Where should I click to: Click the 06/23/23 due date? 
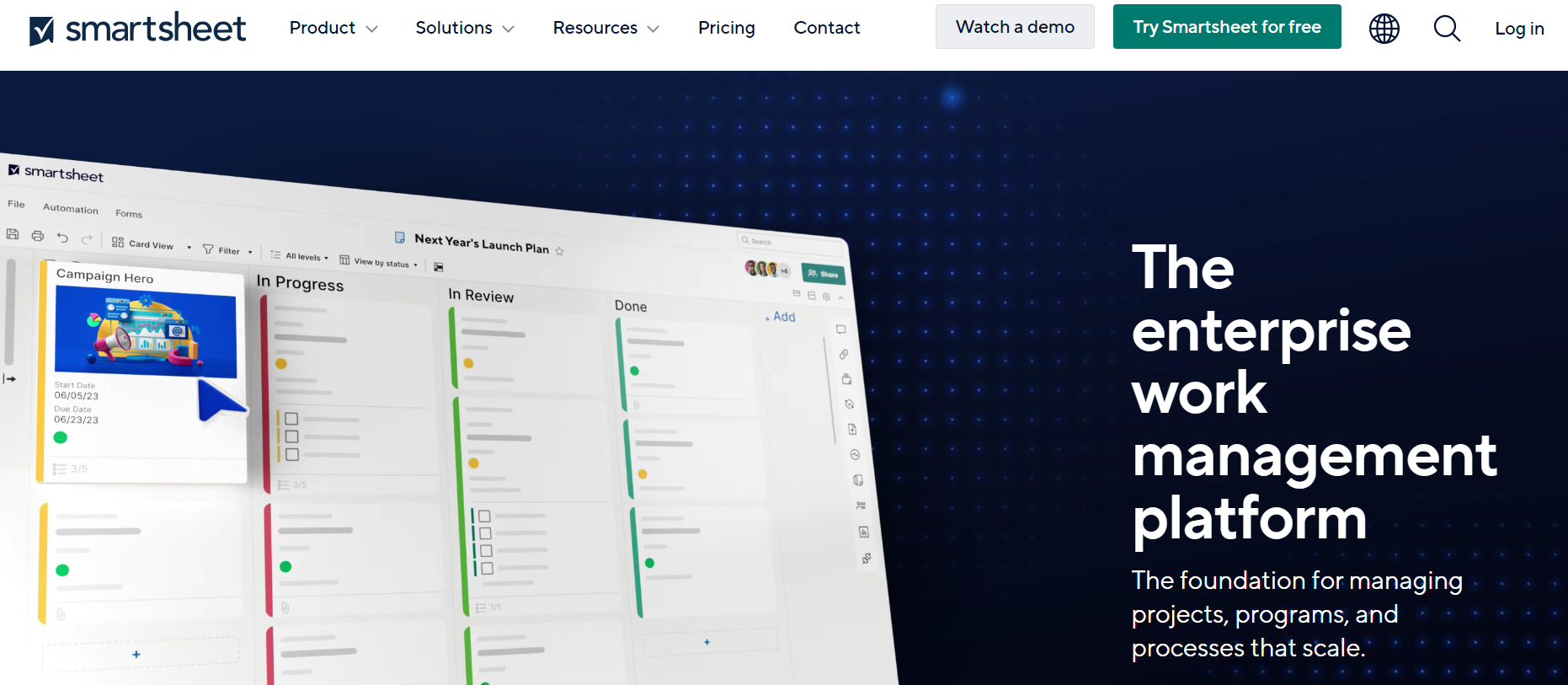(77, 420)
